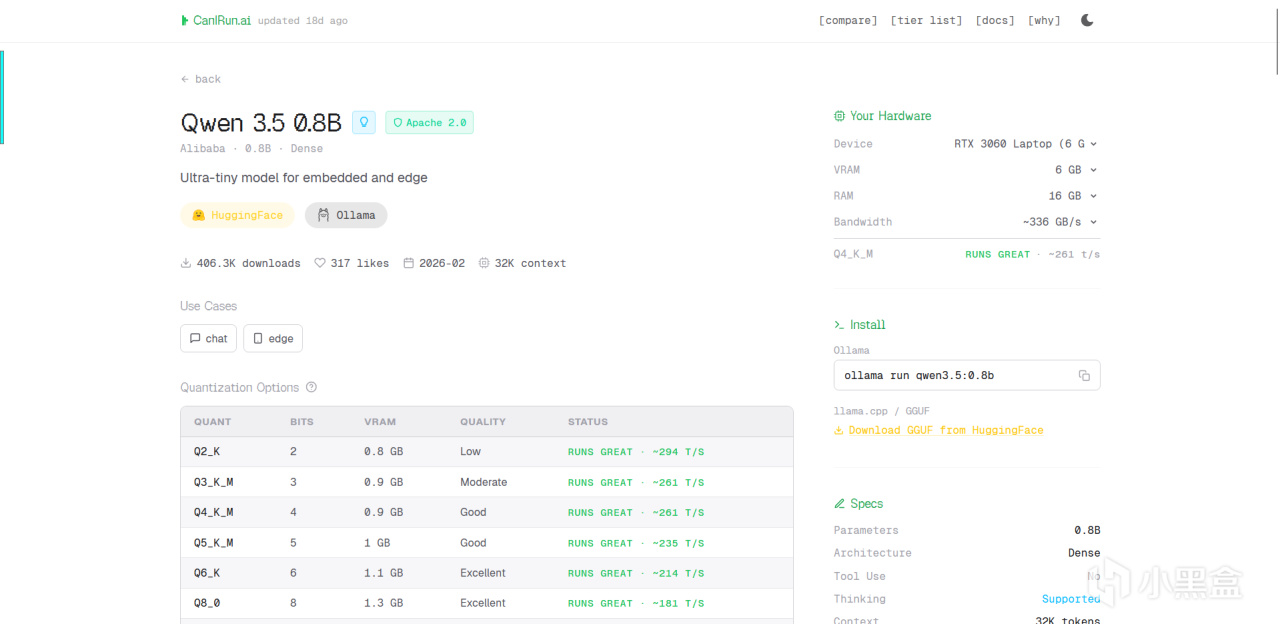The image size is (1280, 624).
Task: Click the STATUS column header
Action: click(588, 422)
